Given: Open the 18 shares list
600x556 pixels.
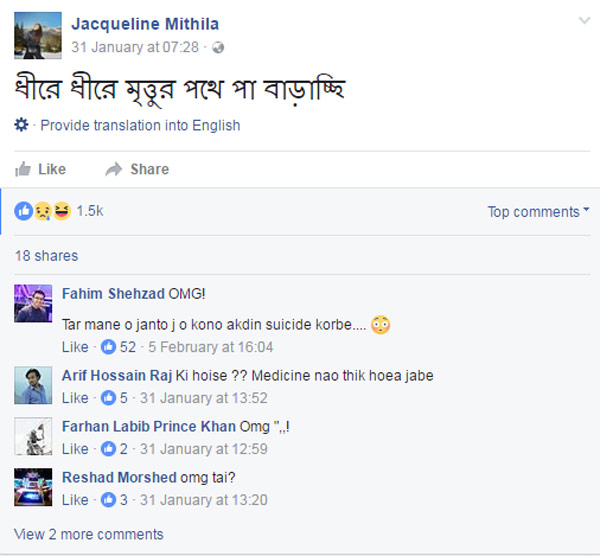Looking at the screenshot, I should [46, 256].
